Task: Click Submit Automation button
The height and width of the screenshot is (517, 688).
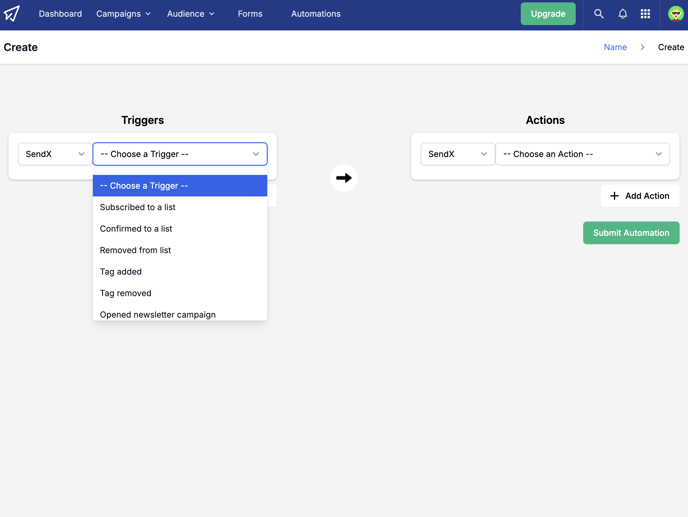Action: coord(631,233)
